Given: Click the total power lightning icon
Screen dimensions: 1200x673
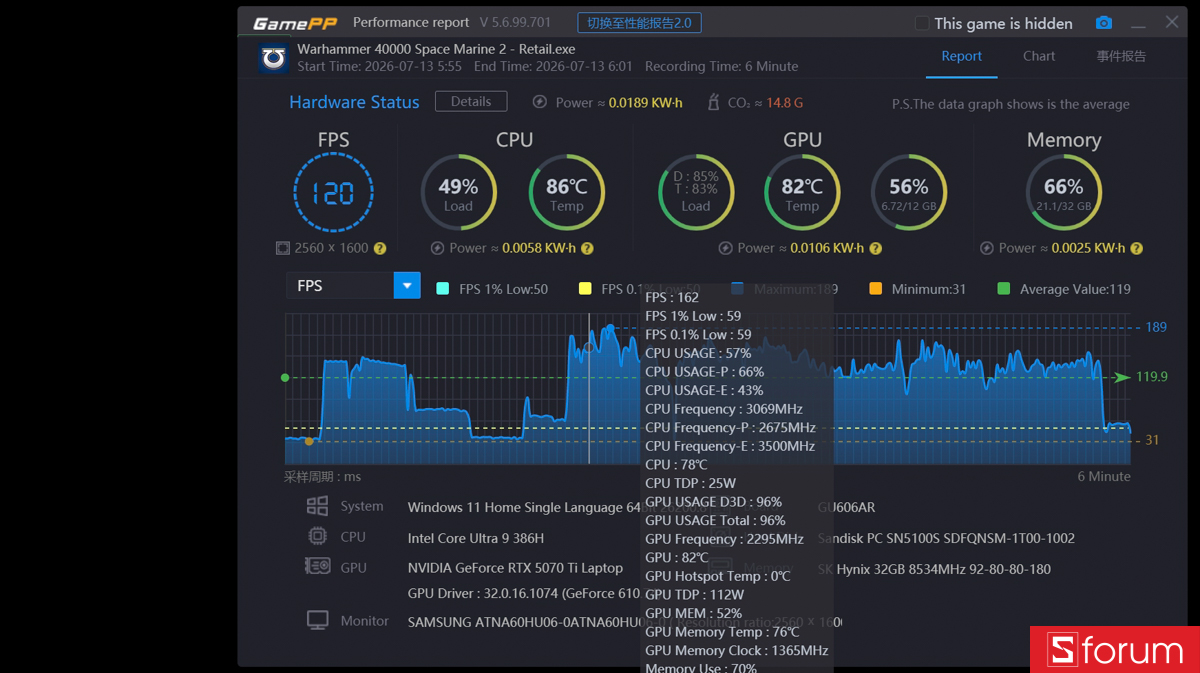Looking at the screenshot, I should 540,102.
